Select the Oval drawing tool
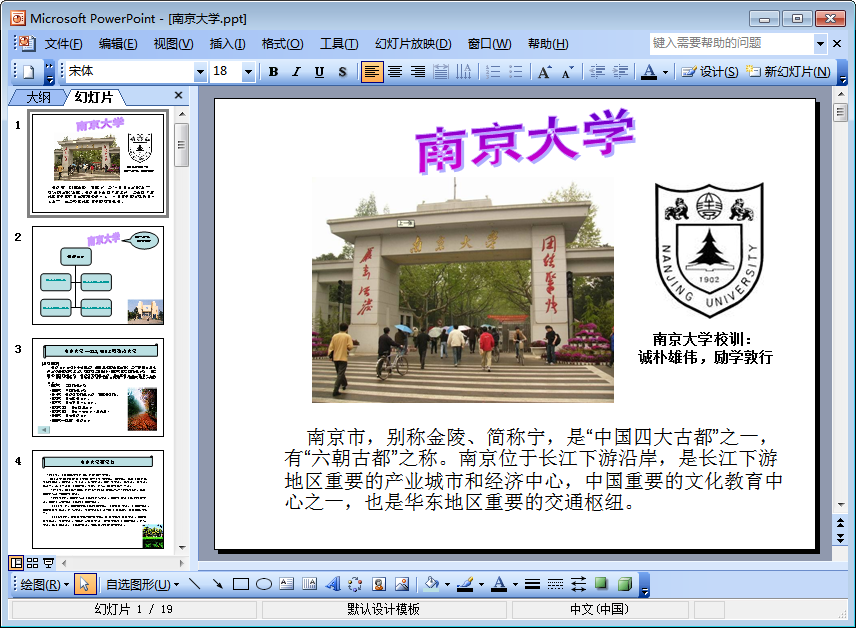The width and height of the screenshot is (856, 628). point(264,585)
